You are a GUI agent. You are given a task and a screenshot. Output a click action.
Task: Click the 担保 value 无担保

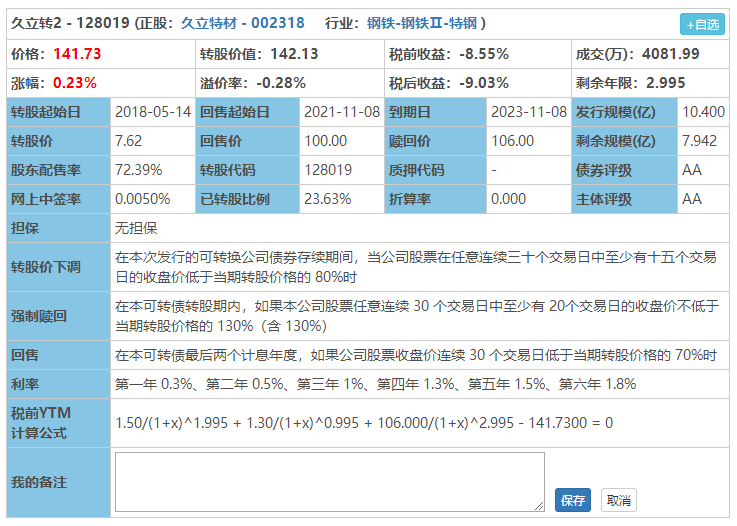(x=136, y=228)
